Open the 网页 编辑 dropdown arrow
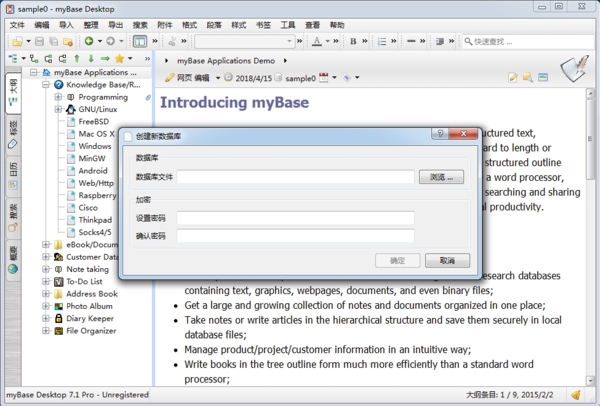600x406 pixels. click(x=218, y=78)
